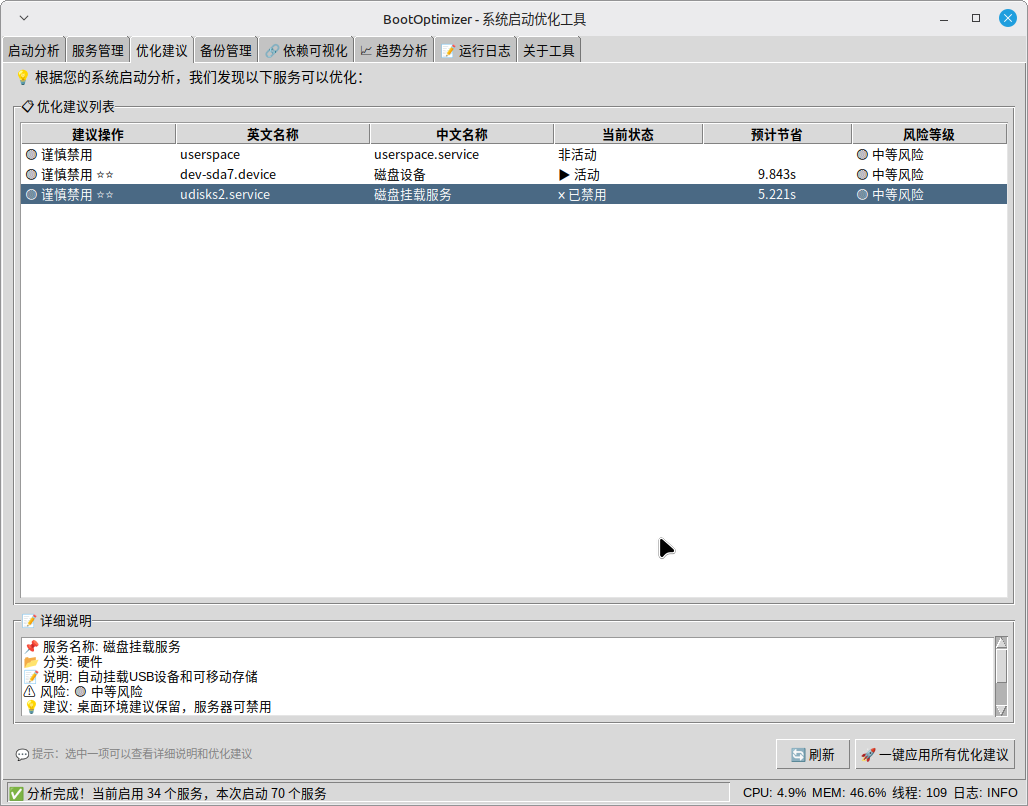This screenshot has height=806, width=1028.
Task: Open the window menu chevron in title bar
Action: click(24, 18)
